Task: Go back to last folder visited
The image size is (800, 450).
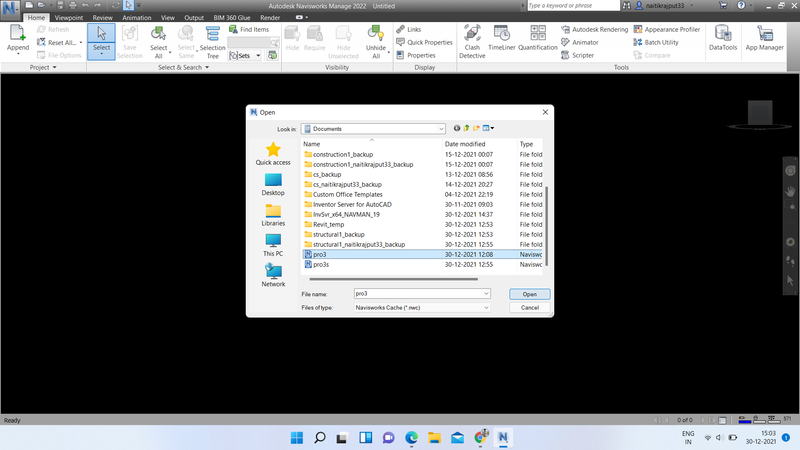Action: pyautogui.click(x=457, y=128)
